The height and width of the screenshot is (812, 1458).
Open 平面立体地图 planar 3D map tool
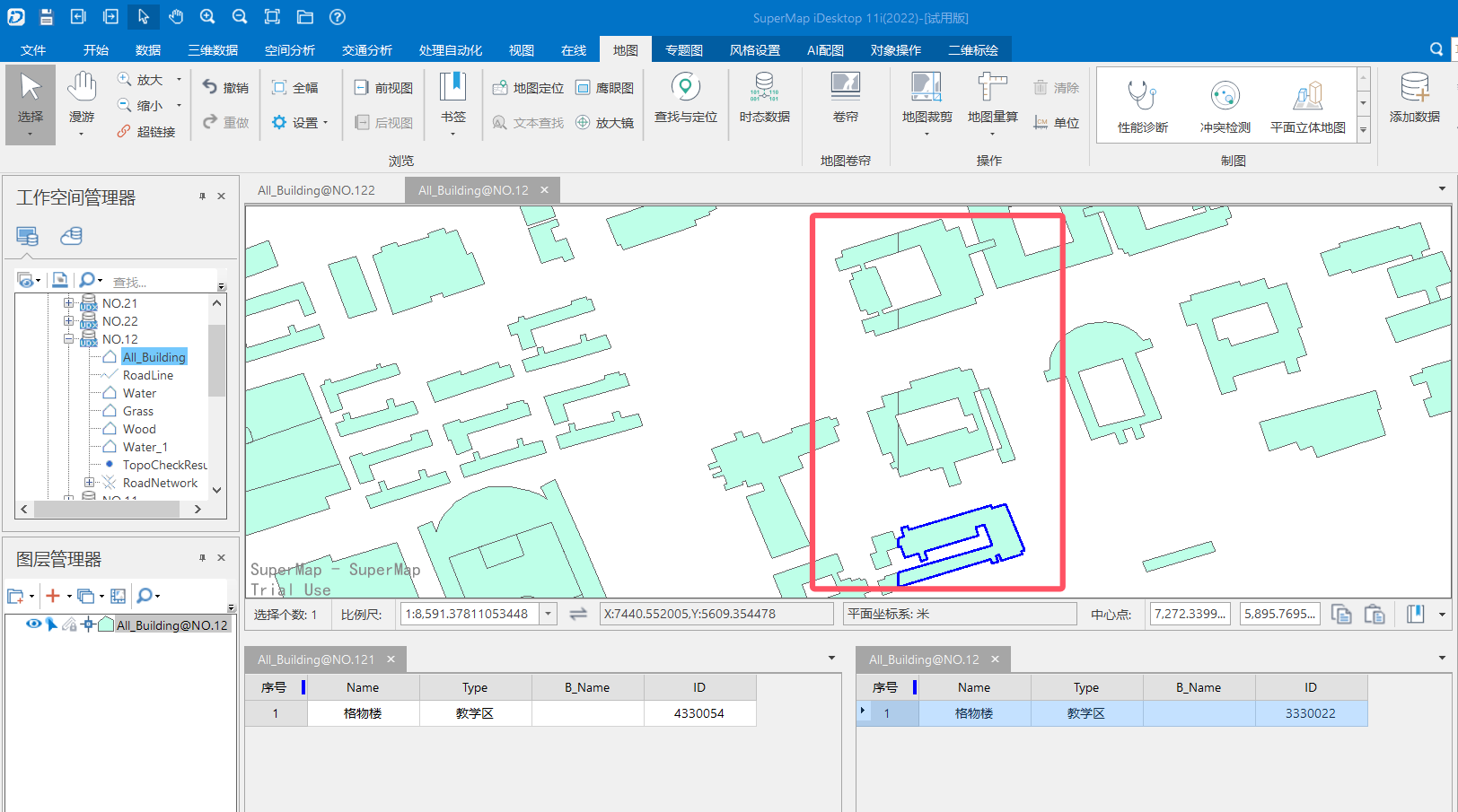(x=1308, y=106)
